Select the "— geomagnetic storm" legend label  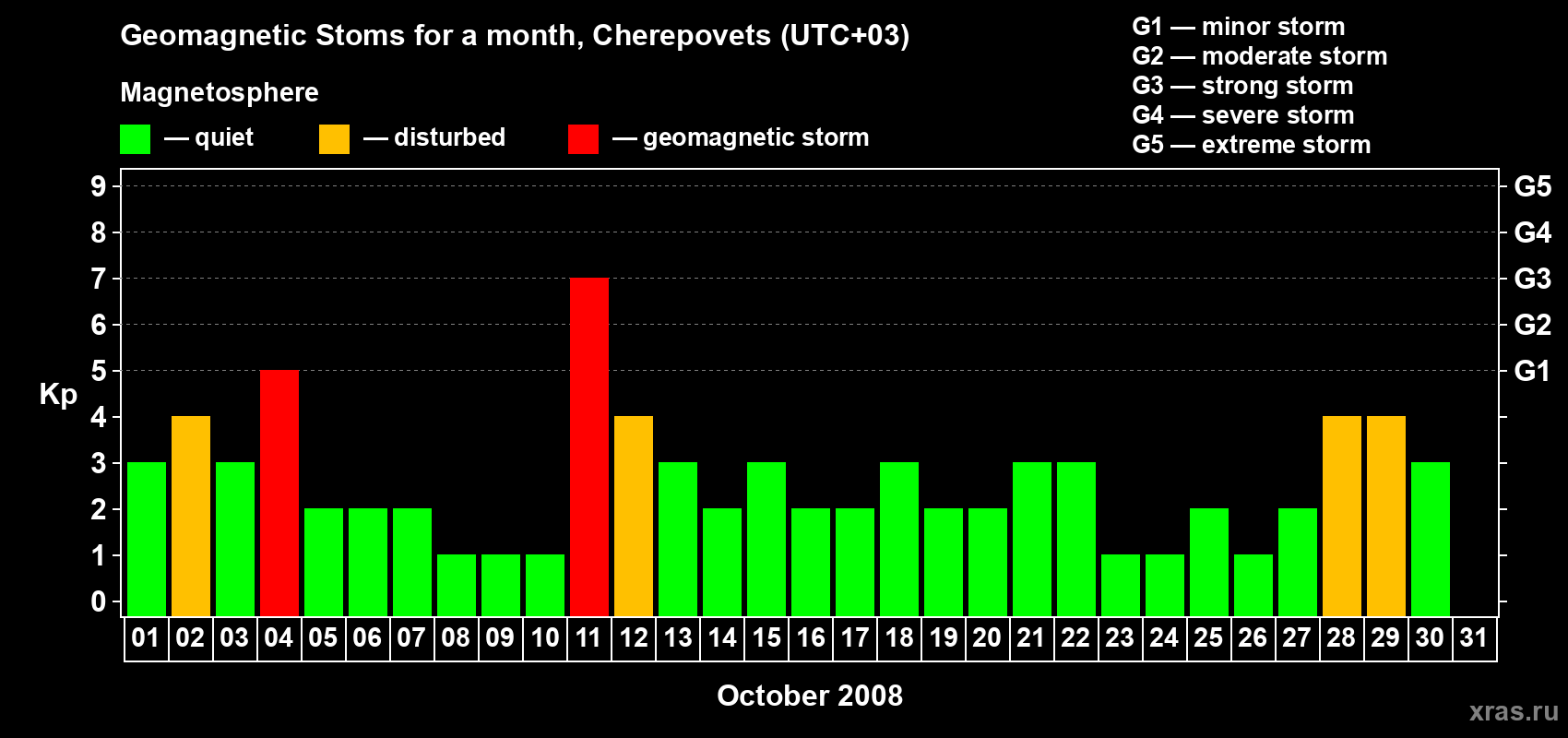(x=741, y=137)
